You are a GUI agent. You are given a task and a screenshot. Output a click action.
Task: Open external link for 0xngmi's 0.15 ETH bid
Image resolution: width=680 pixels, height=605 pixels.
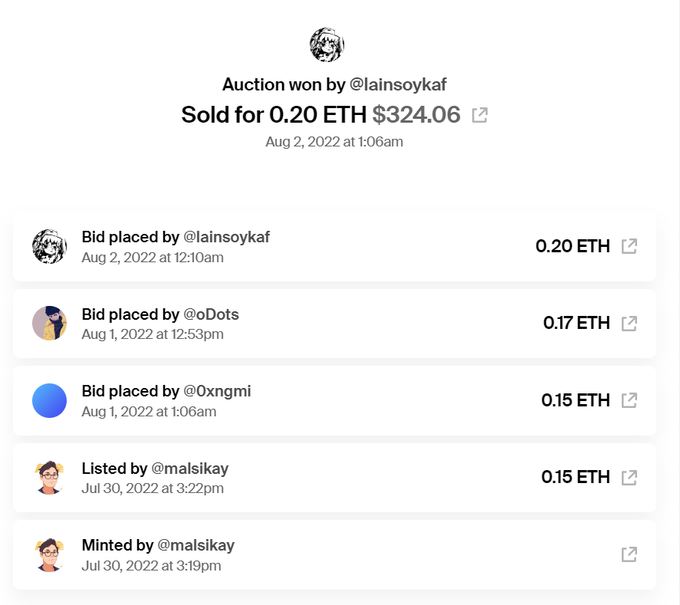tap(629, 400)
